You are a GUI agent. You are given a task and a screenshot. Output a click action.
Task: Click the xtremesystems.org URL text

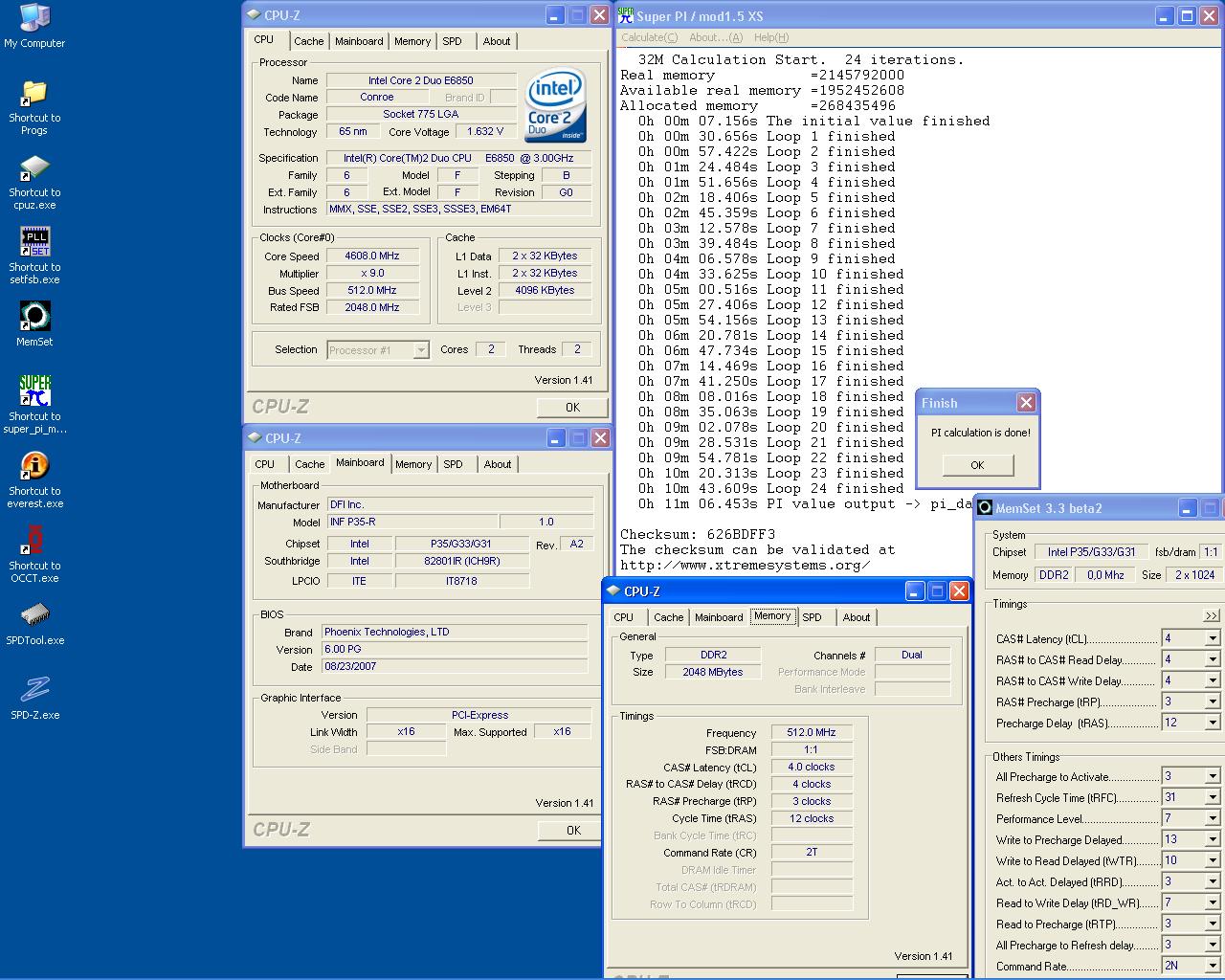click(746, 565)
